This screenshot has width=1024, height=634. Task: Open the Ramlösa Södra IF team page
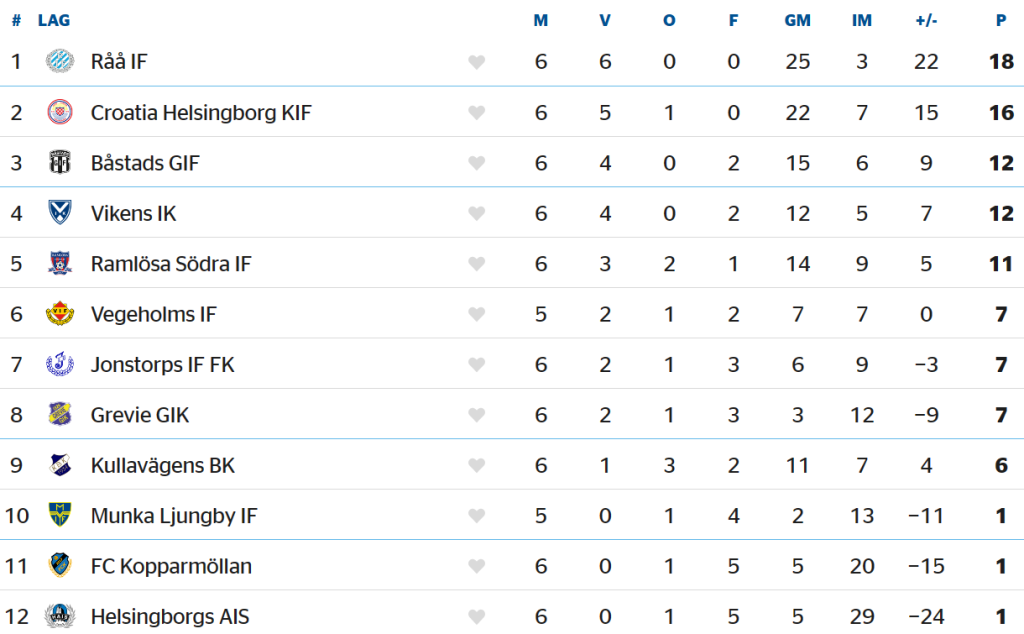pyautogui.click(x=171, y=264)
